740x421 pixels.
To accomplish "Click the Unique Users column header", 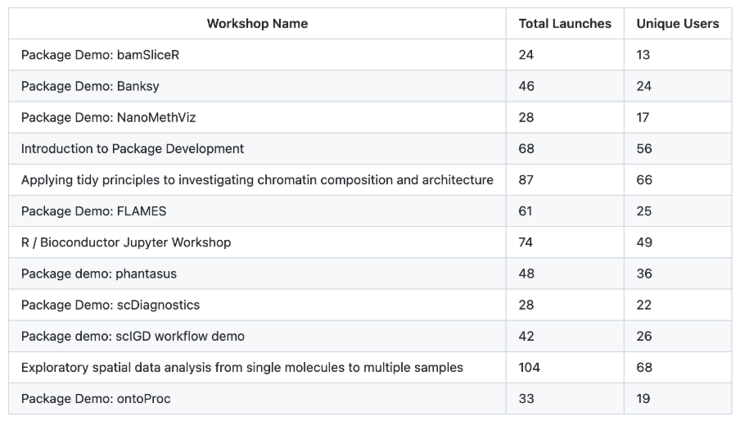I will [x=677, y=23].
